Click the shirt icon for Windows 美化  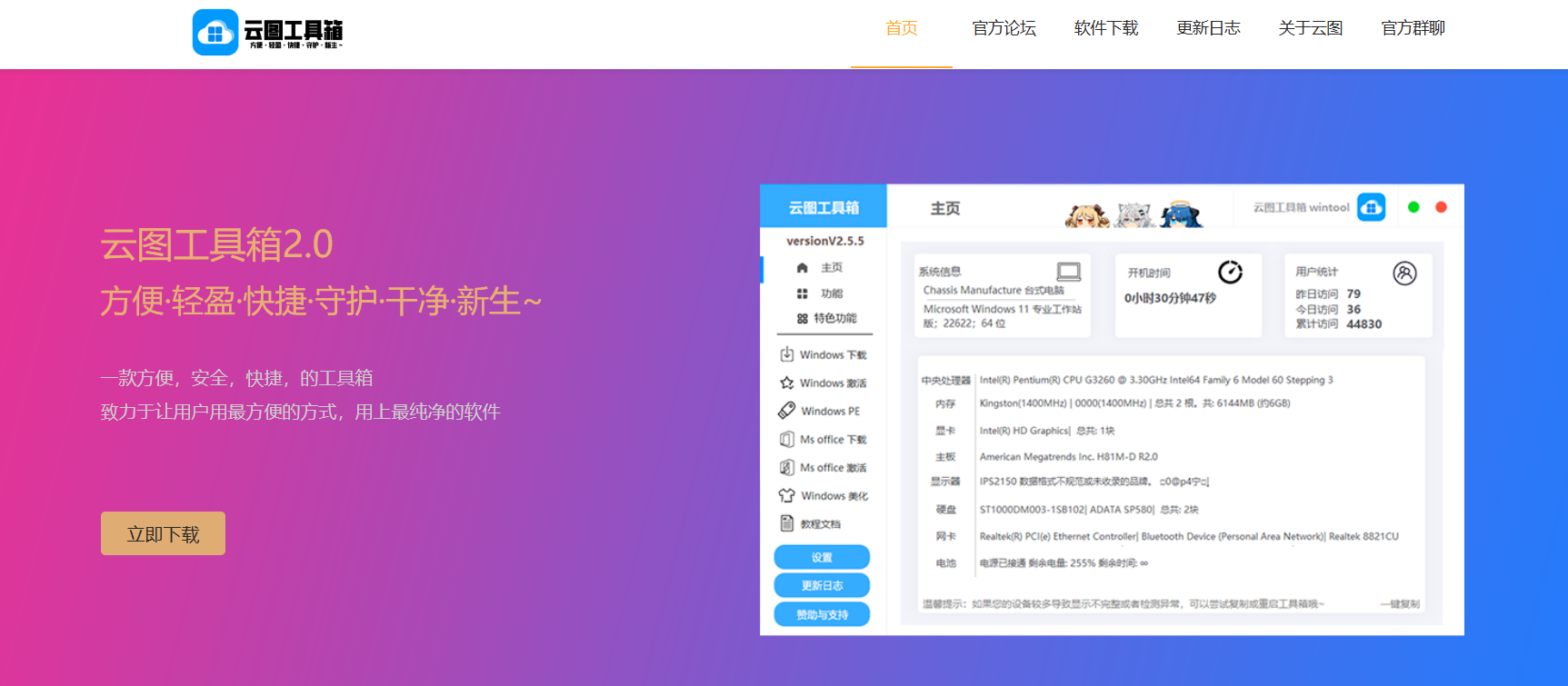[786, 495]
